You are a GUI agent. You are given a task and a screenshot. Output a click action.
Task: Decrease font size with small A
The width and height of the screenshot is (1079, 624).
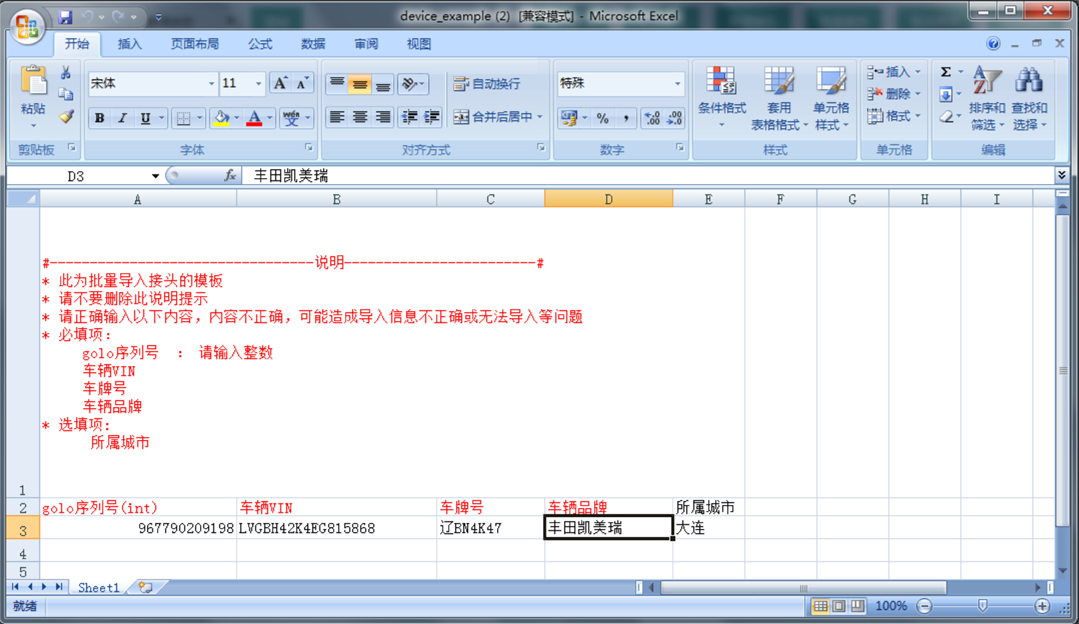(x=301, y=84)
